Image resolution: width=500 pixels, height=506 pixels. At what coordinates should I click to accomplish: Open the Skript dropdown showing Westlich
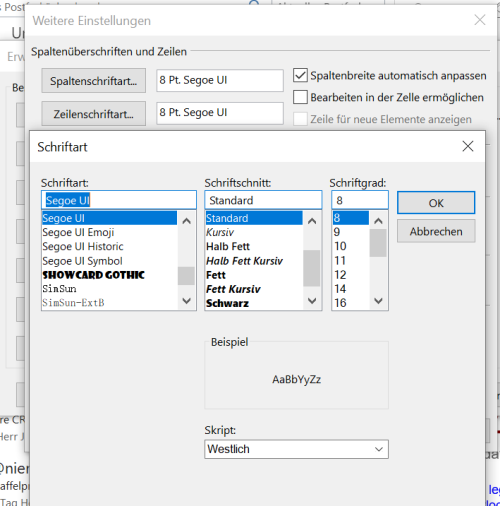pos(296,449)
